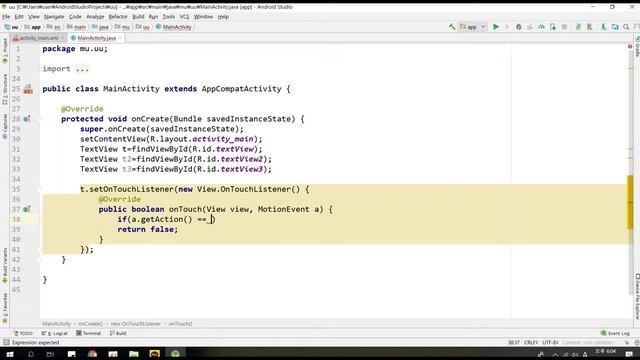Image resolution: width=640 pixels, height=360 pixels.
Task: Open the Tools menu
Action: click(169, 17)
